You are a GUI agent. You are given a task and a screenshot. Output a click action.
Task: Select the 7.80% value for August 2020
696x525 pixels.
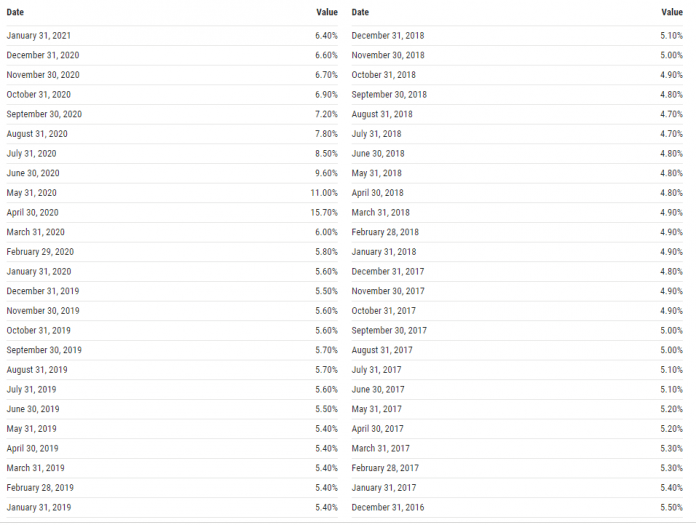(327, 134)
